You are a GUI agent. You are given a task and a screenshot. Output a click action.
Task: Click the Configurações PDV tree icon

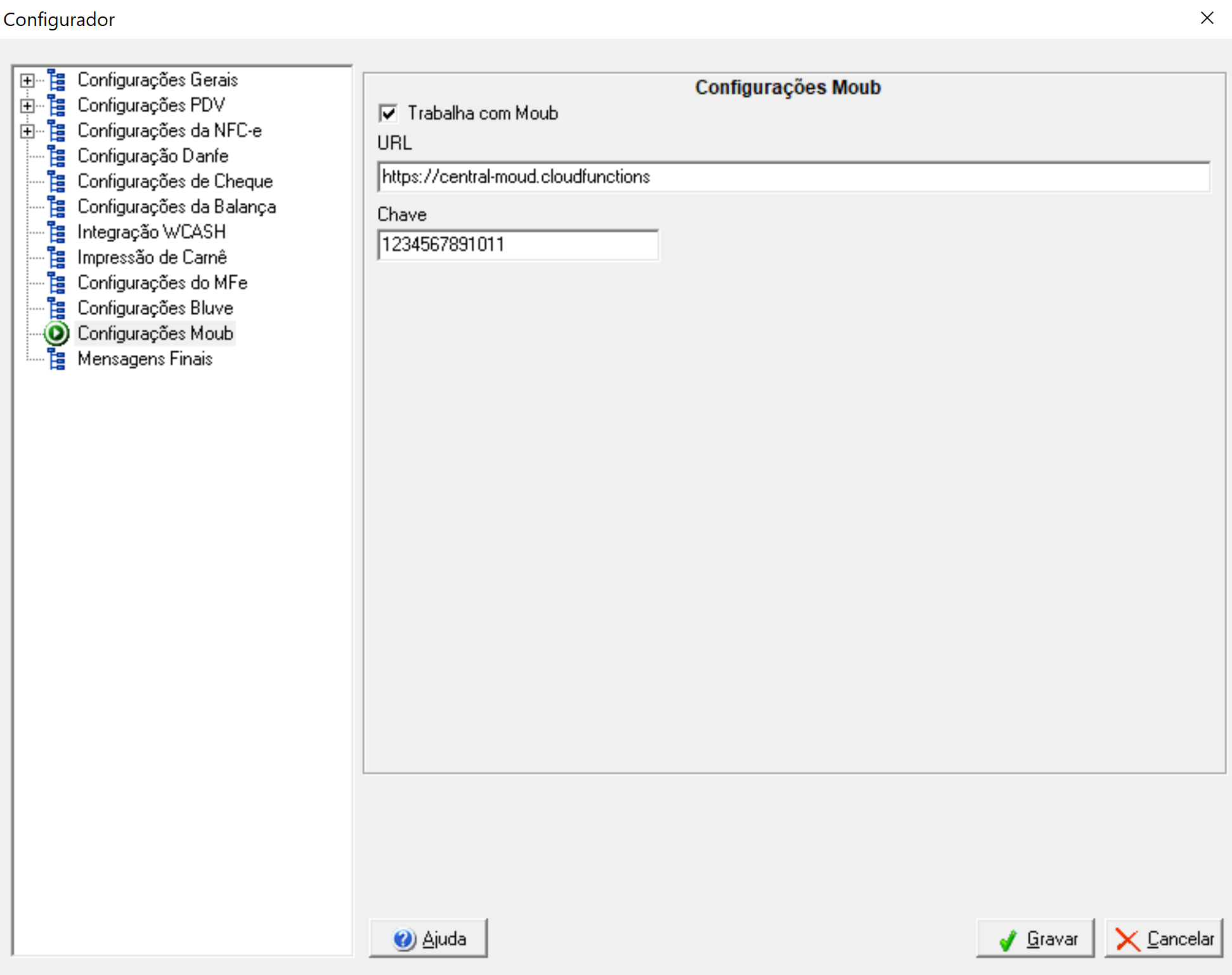click(56, 105)
